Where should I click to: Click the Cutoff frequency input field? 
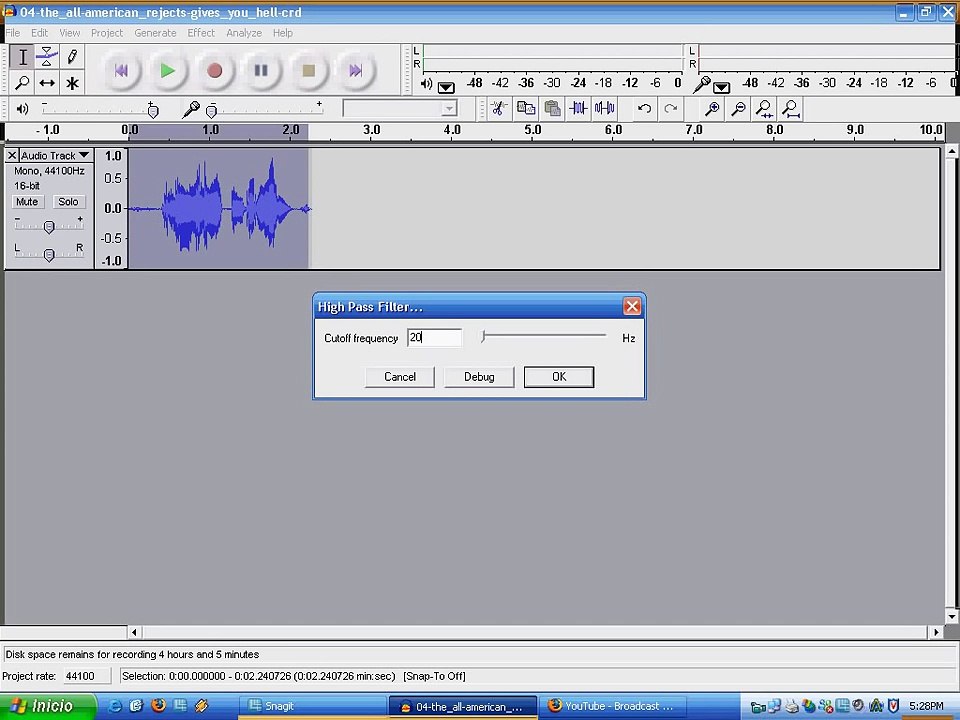click(x=435, y=337)
